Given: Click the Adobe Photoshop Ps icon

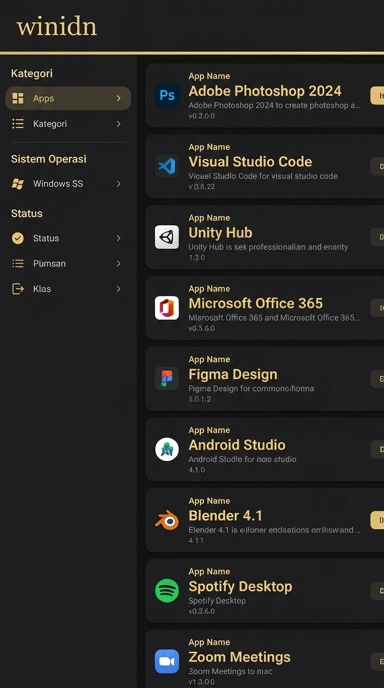Looking at the screenshot, I should pyautogui.click(x=167, y=95).
